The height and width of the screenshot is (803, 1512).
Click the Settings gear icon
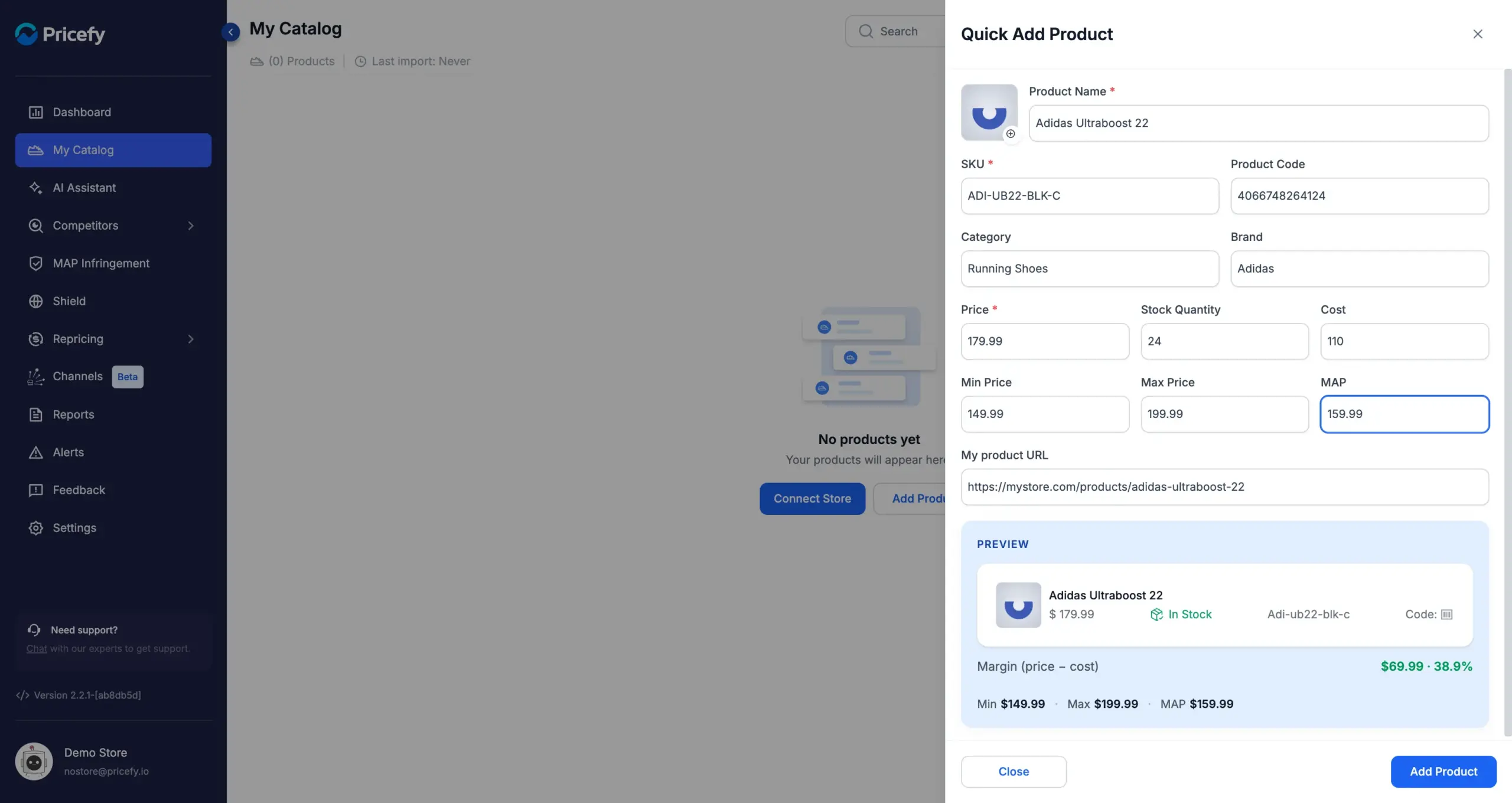(x=35, y=528)
